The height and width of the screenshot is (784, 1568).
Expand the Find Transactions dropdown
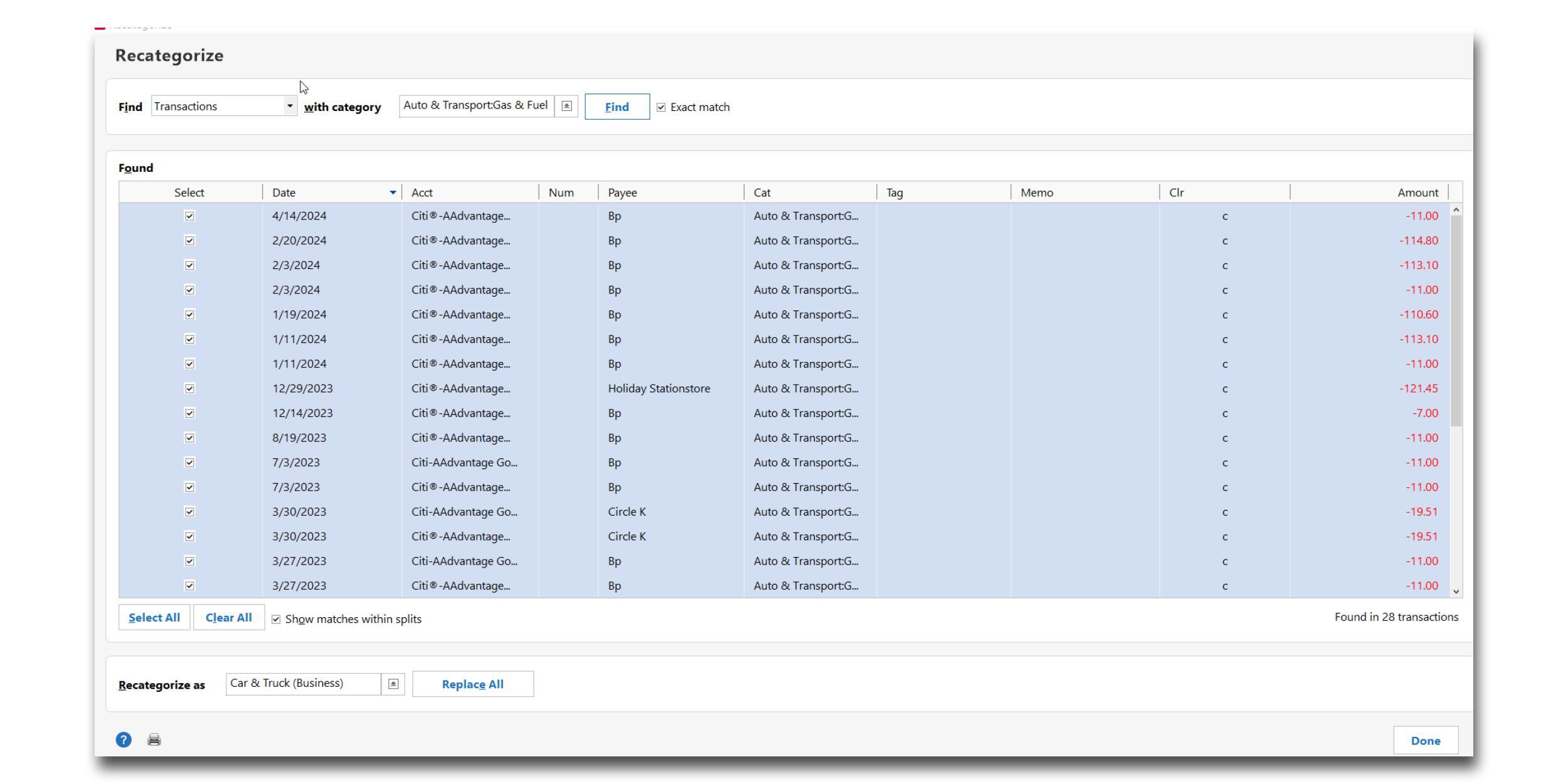[289, 106]
